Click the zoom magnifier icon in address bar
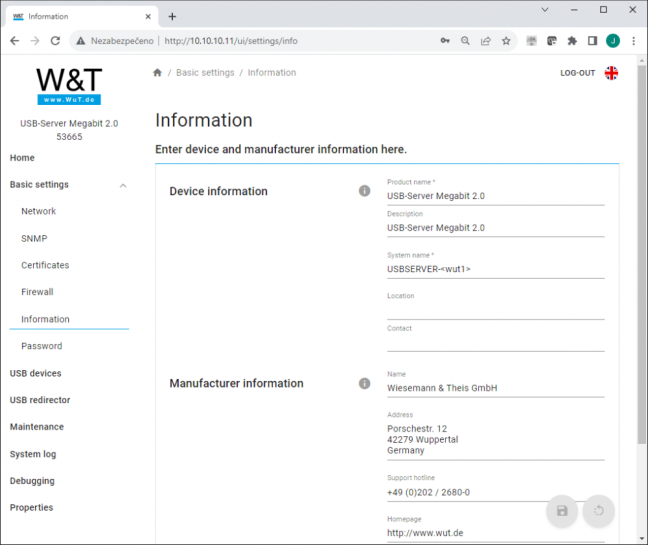 (x=465, y=41)
